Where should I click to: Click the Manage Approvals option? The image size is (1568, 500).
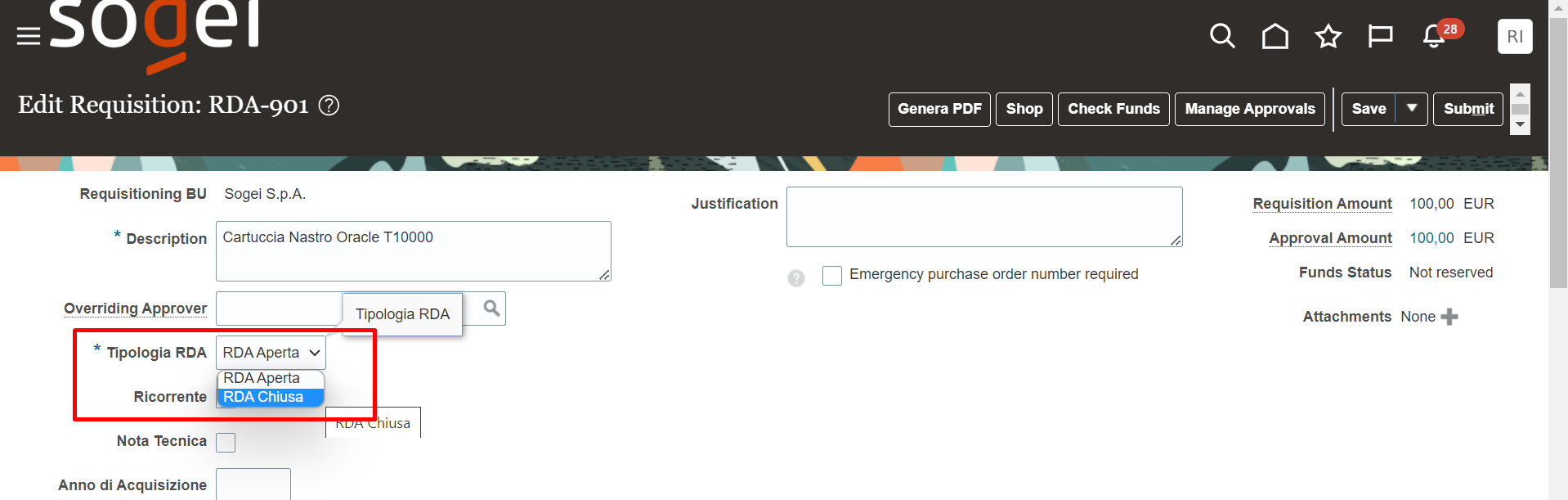pos(1249,108)
